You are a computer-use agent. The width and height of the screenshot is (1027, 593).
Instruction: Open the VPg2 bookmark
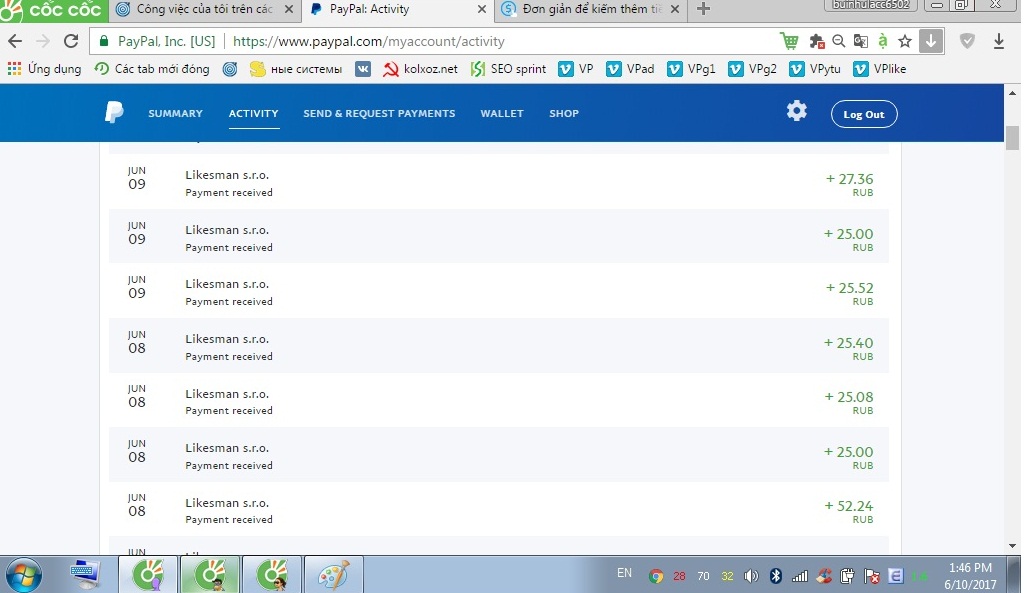(752, 69)
